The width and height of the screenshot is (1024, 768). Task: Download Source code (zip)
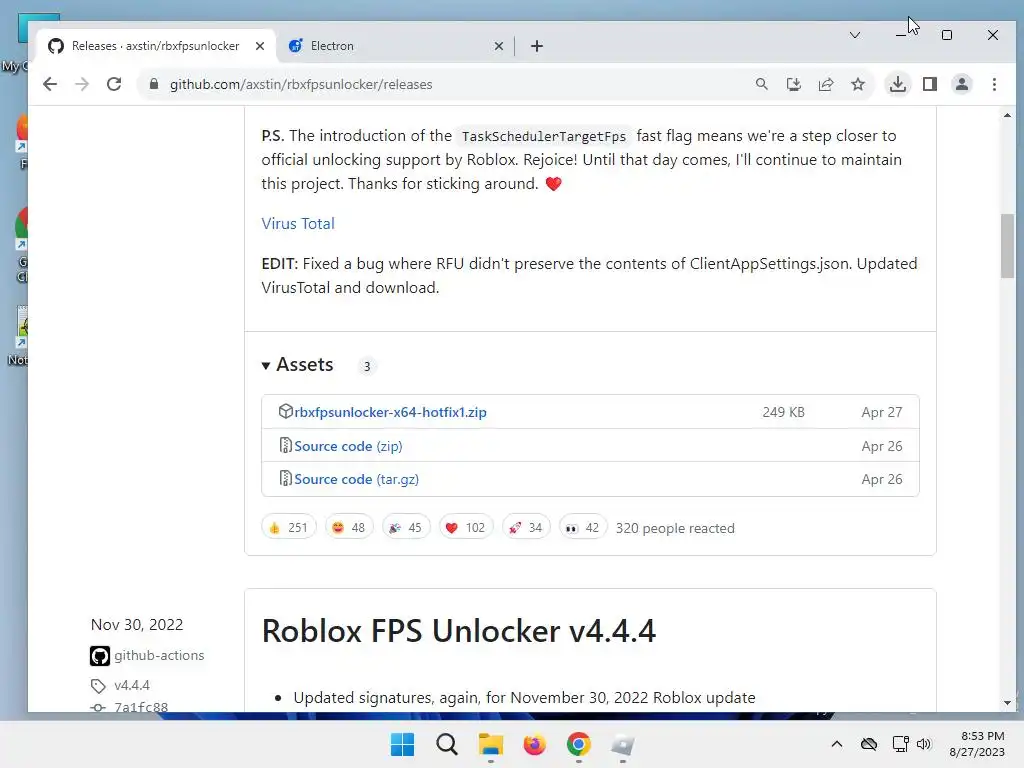pos(348,446)
